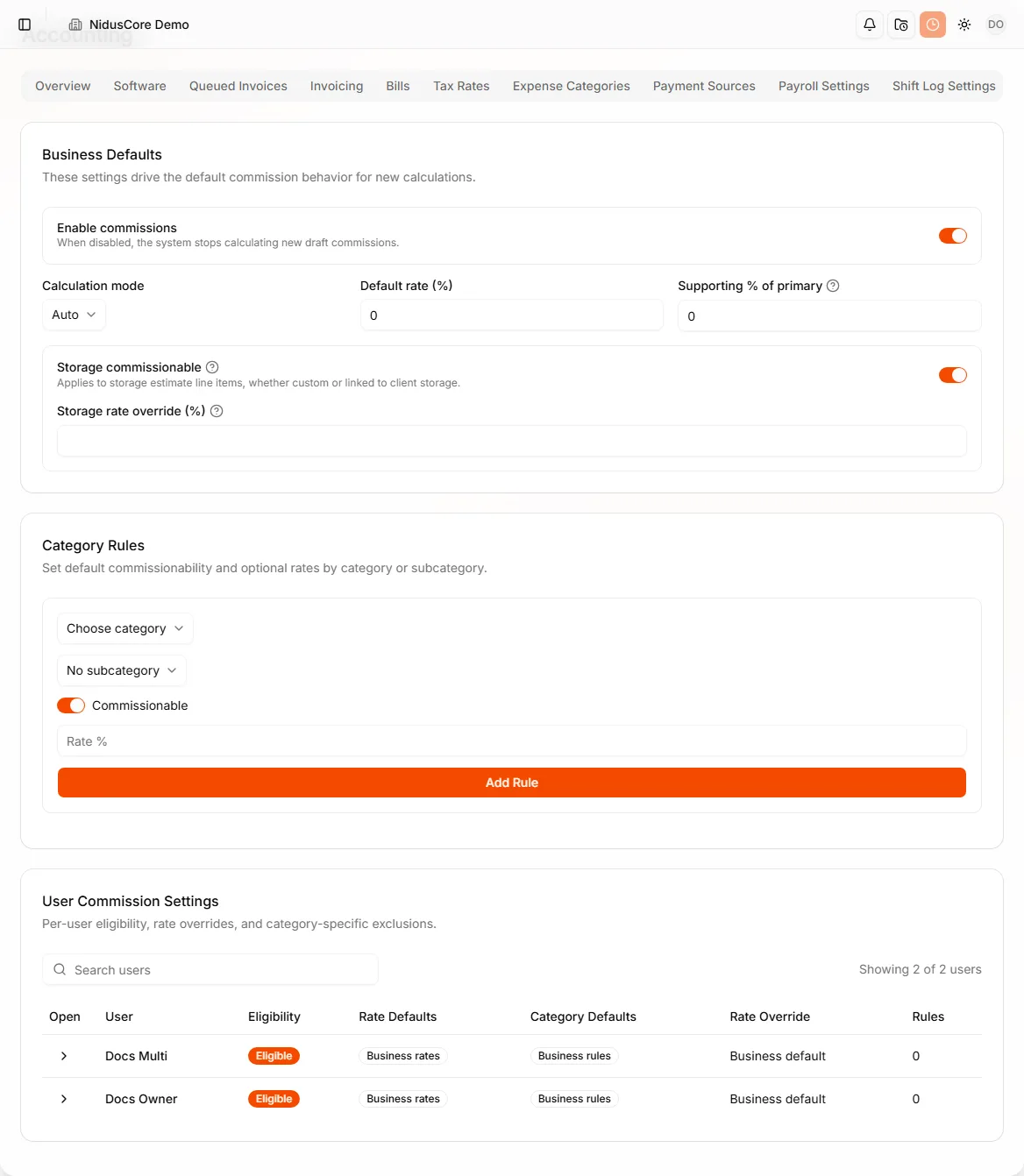
Task: Click the NidusCore Demo workspace name
Action: coord(139,25)
